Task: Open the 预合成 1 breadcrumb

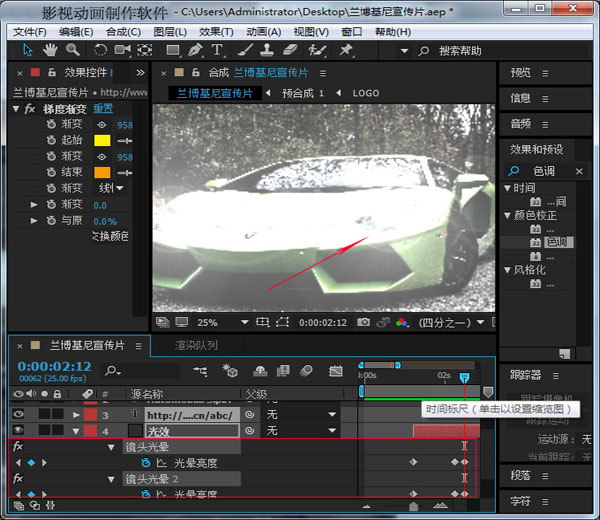Action: pyautogui.click(x=303, y=93)
